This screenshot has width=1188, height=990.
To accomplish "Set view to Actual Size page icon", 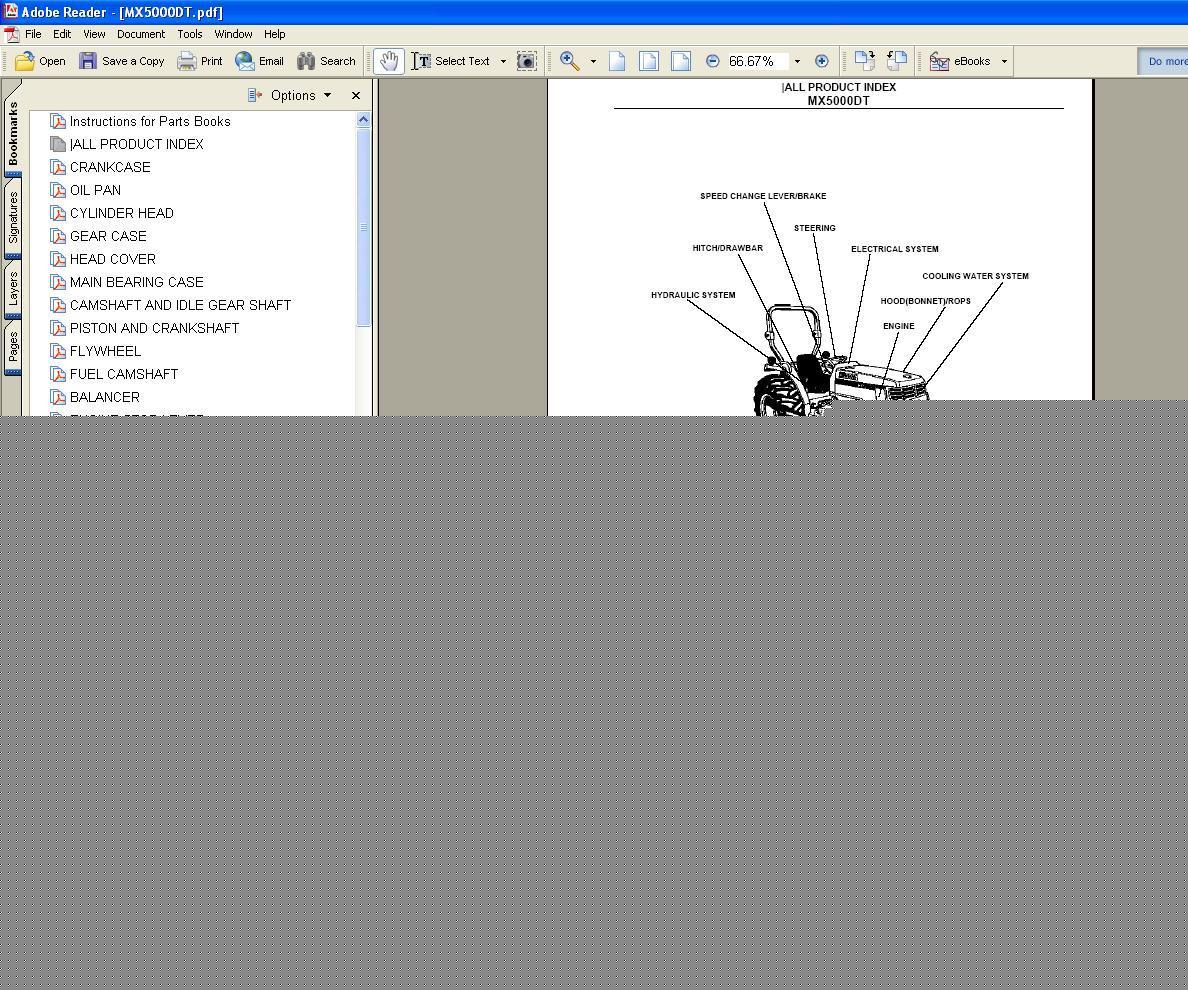I will tap(617, 61).
